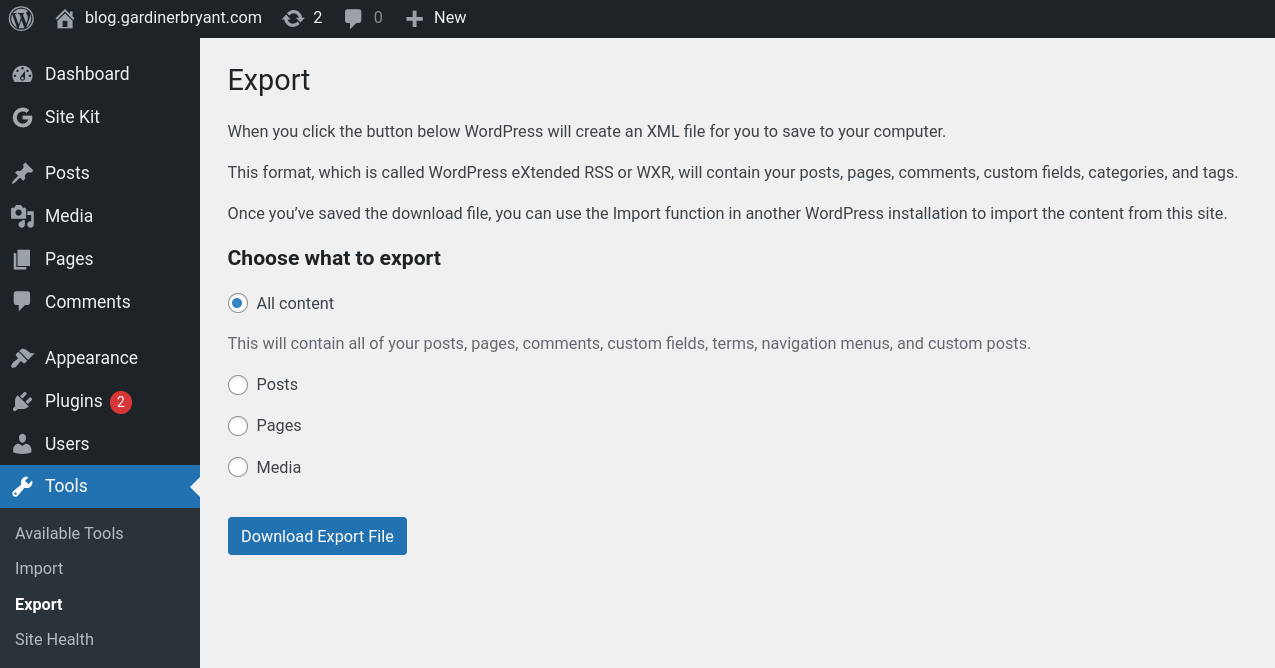
Task: Open the WordPress logo menu
Action: [x=21, y=18]
